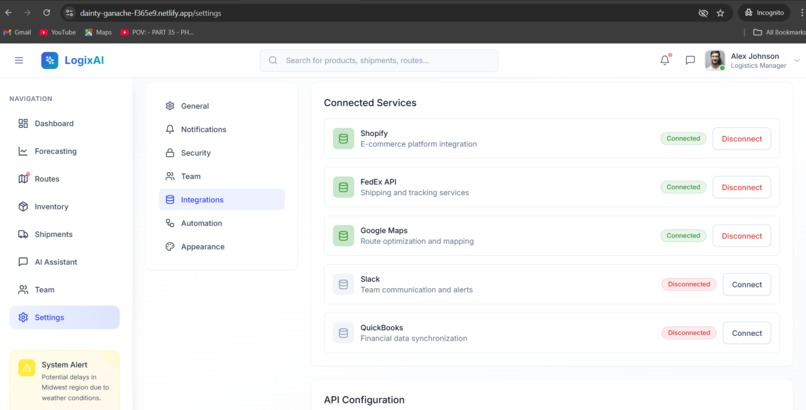Click the Security lock icon
This screenshot has height=410, width=806.
pos(170,153)
